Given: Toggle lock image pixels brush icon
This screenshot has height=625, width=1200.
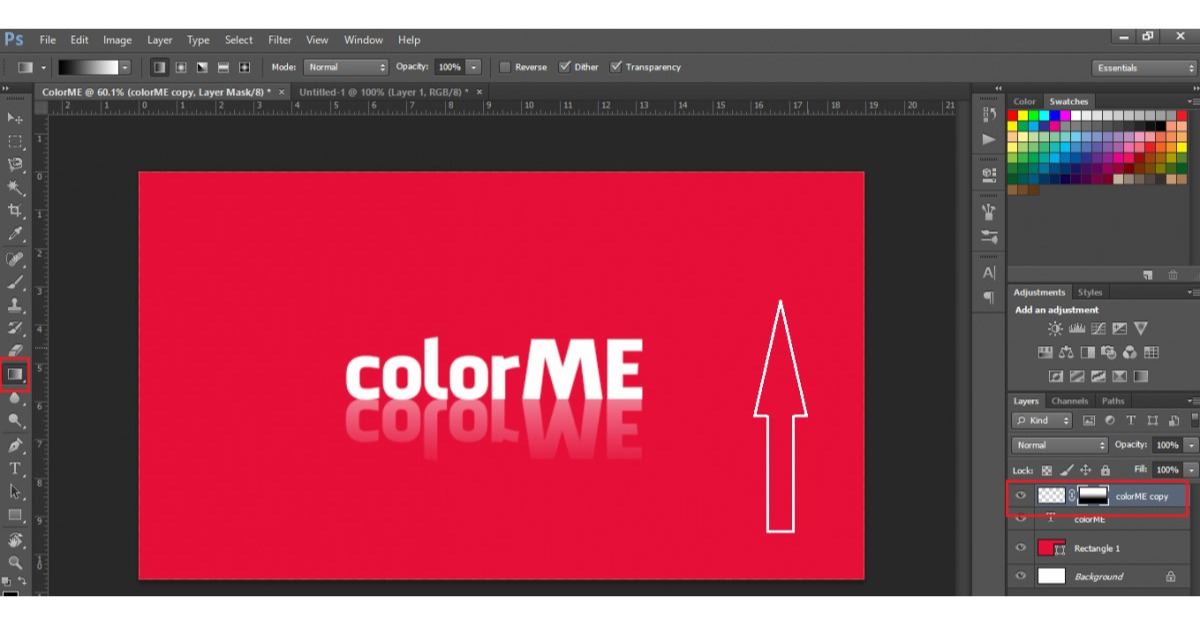Looking at the screenshot, I should (x=1066, y=470).
